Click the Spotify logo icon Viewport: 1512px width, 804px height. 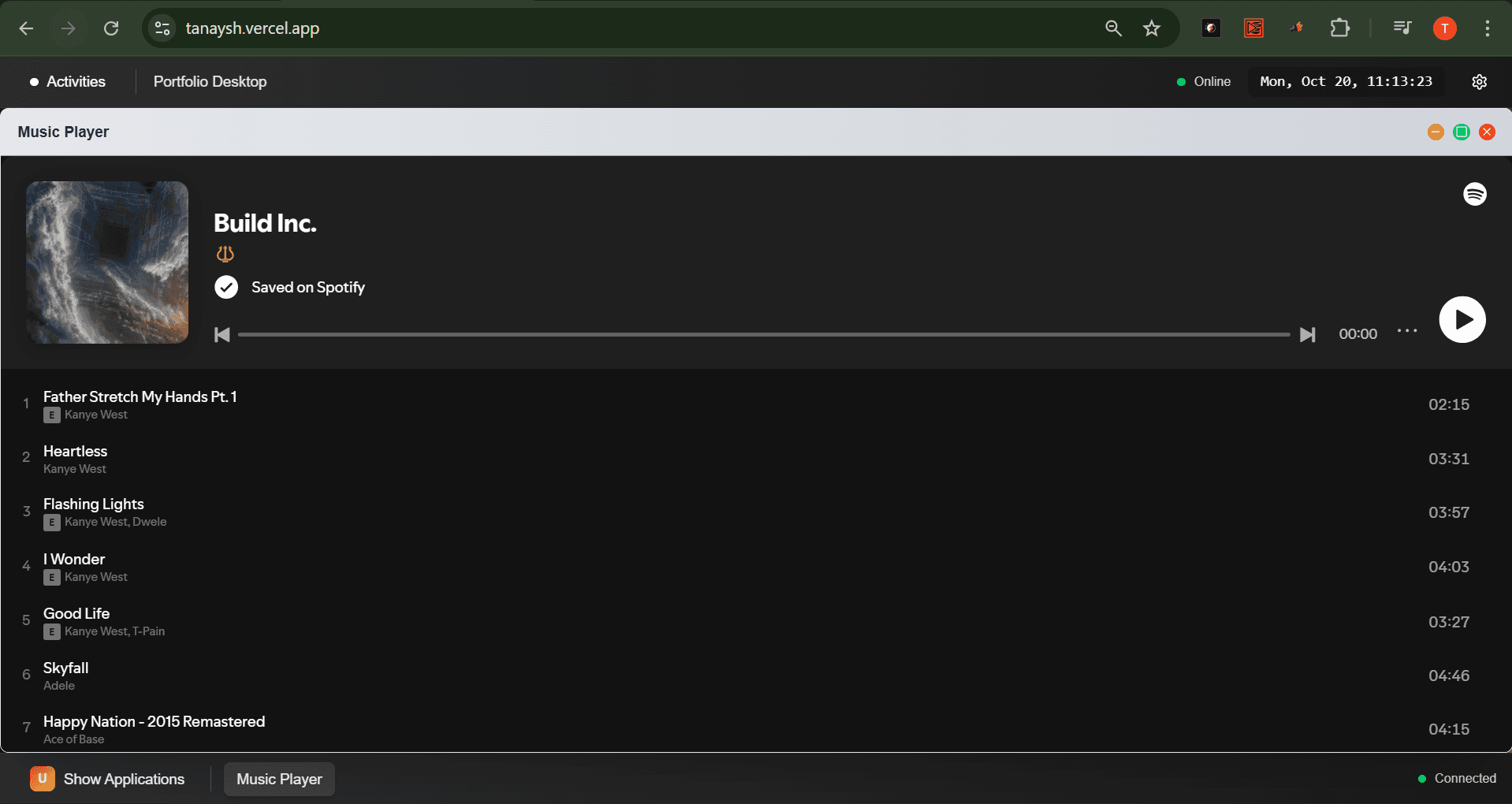(x=1474, y=194)
